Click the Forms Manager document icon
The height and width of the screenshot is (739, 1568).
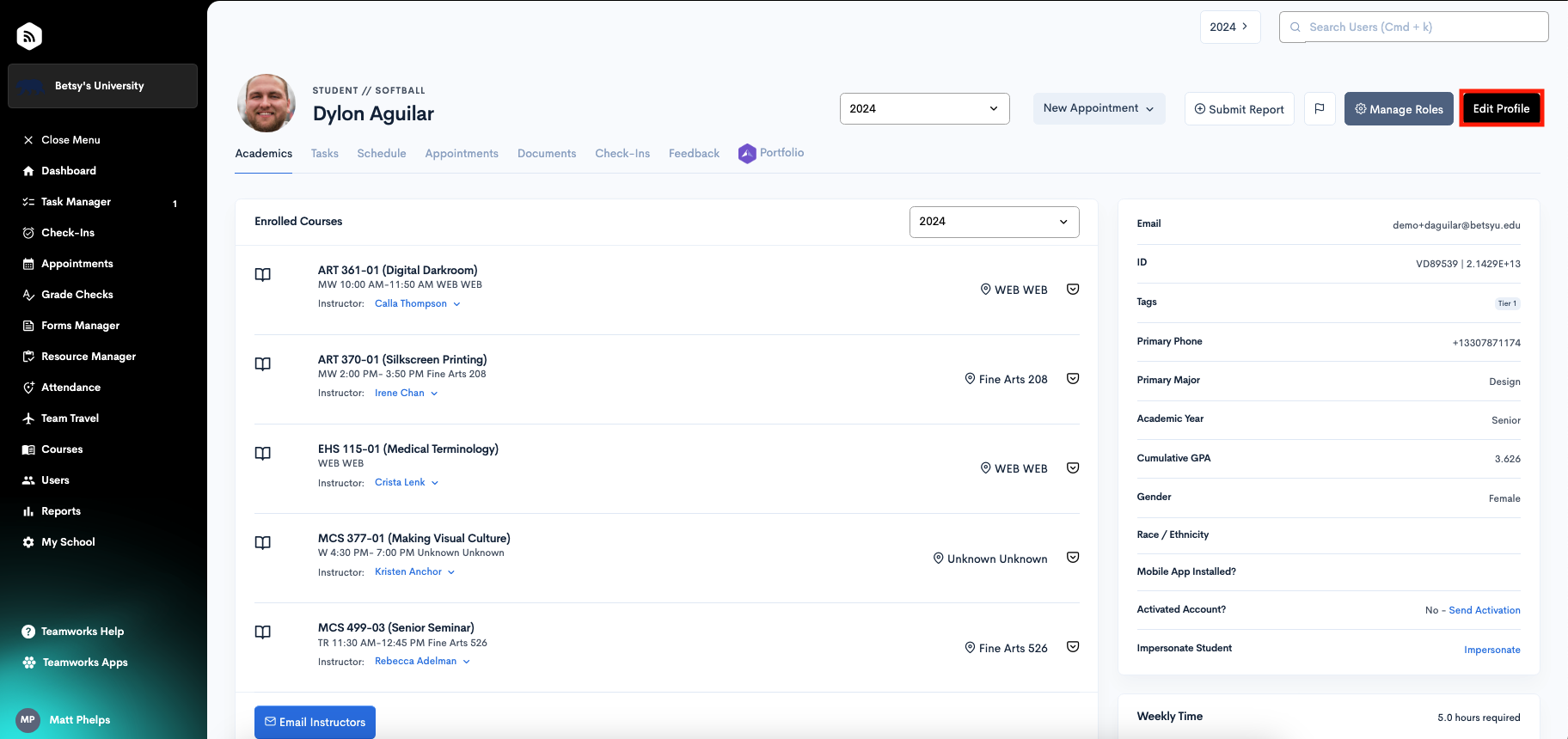click(28, 326)
